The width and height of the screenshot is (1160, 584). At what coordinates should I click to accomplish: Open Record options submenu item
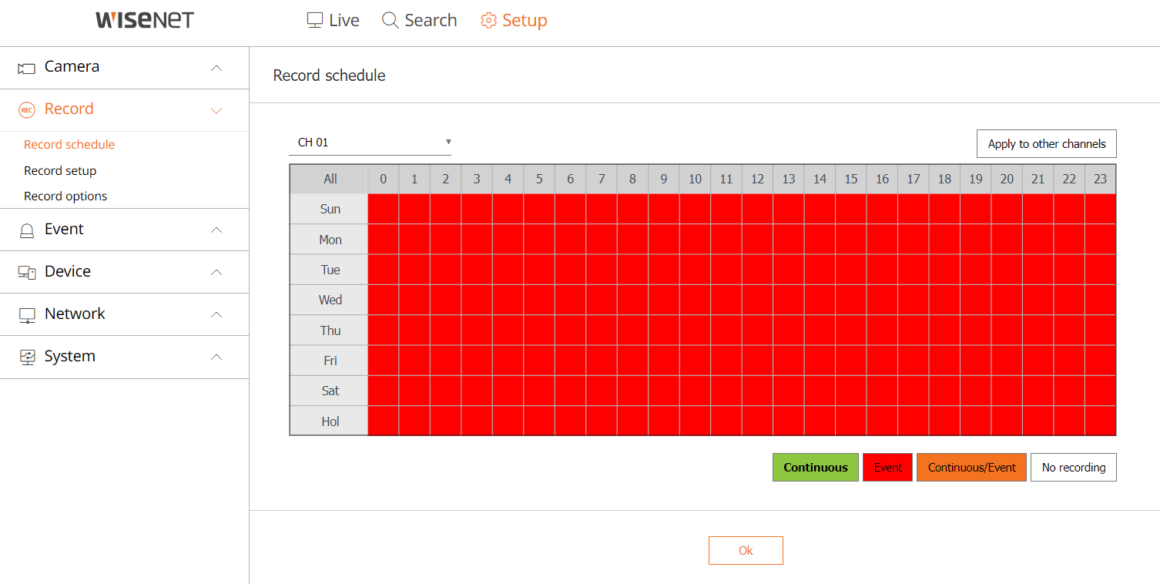tap(65, 196)
